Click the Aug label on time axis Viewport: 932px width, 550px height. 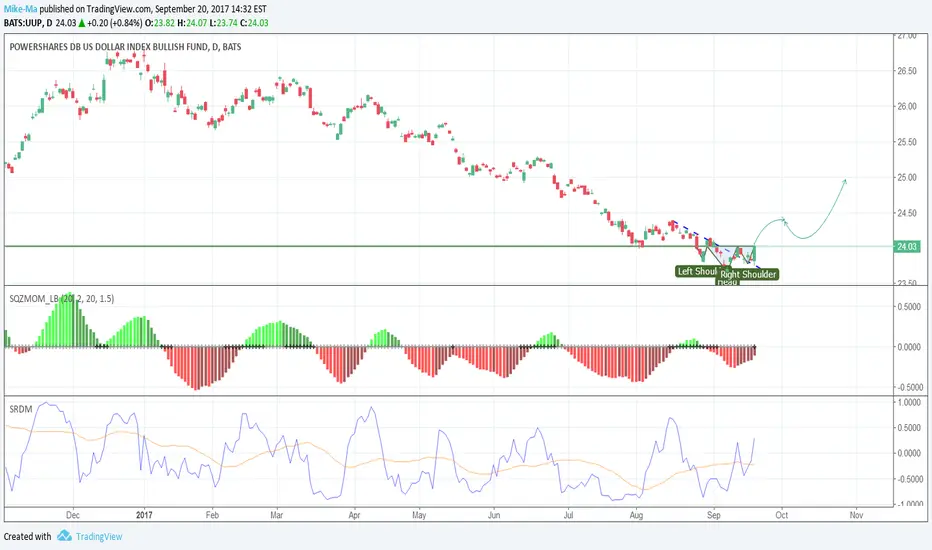[x=637, y=515]
